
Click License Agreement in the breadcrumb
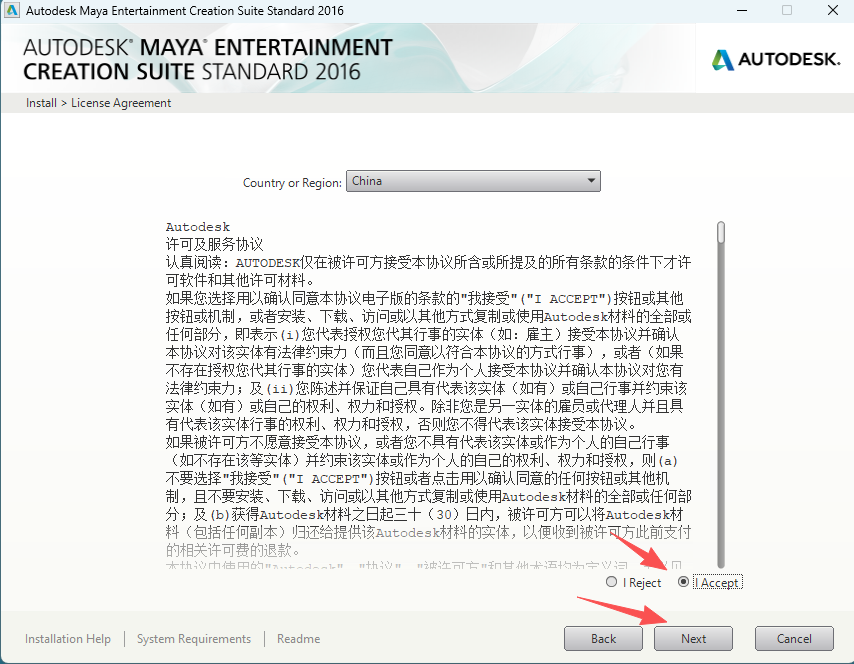point(120,102)
